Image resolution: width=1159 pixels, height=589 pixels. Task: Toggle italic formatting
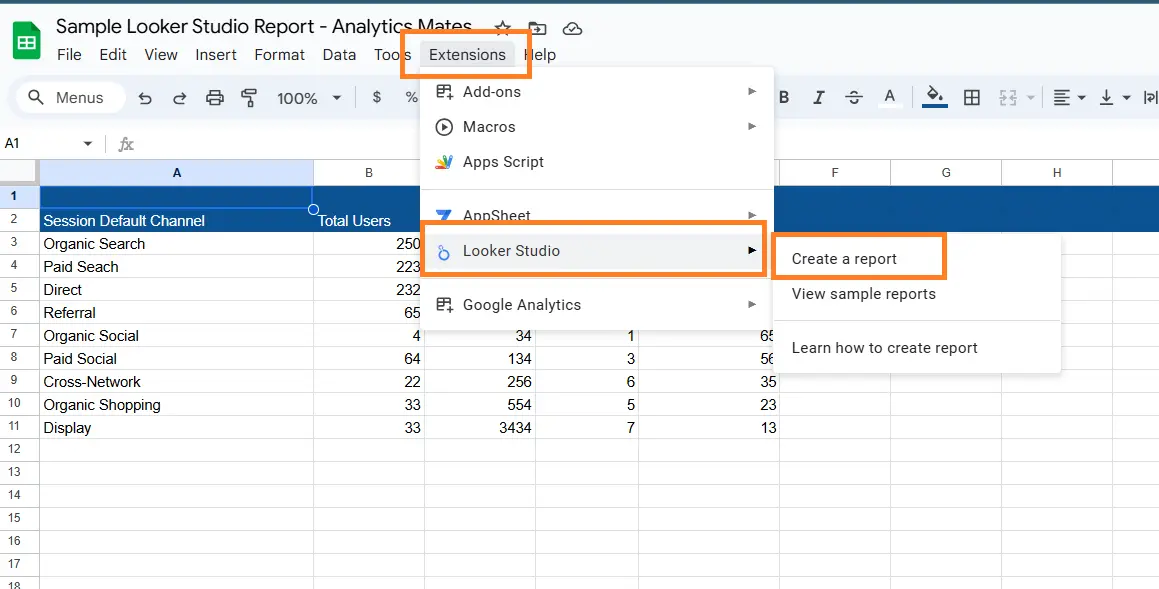click(x=819, y=98)
